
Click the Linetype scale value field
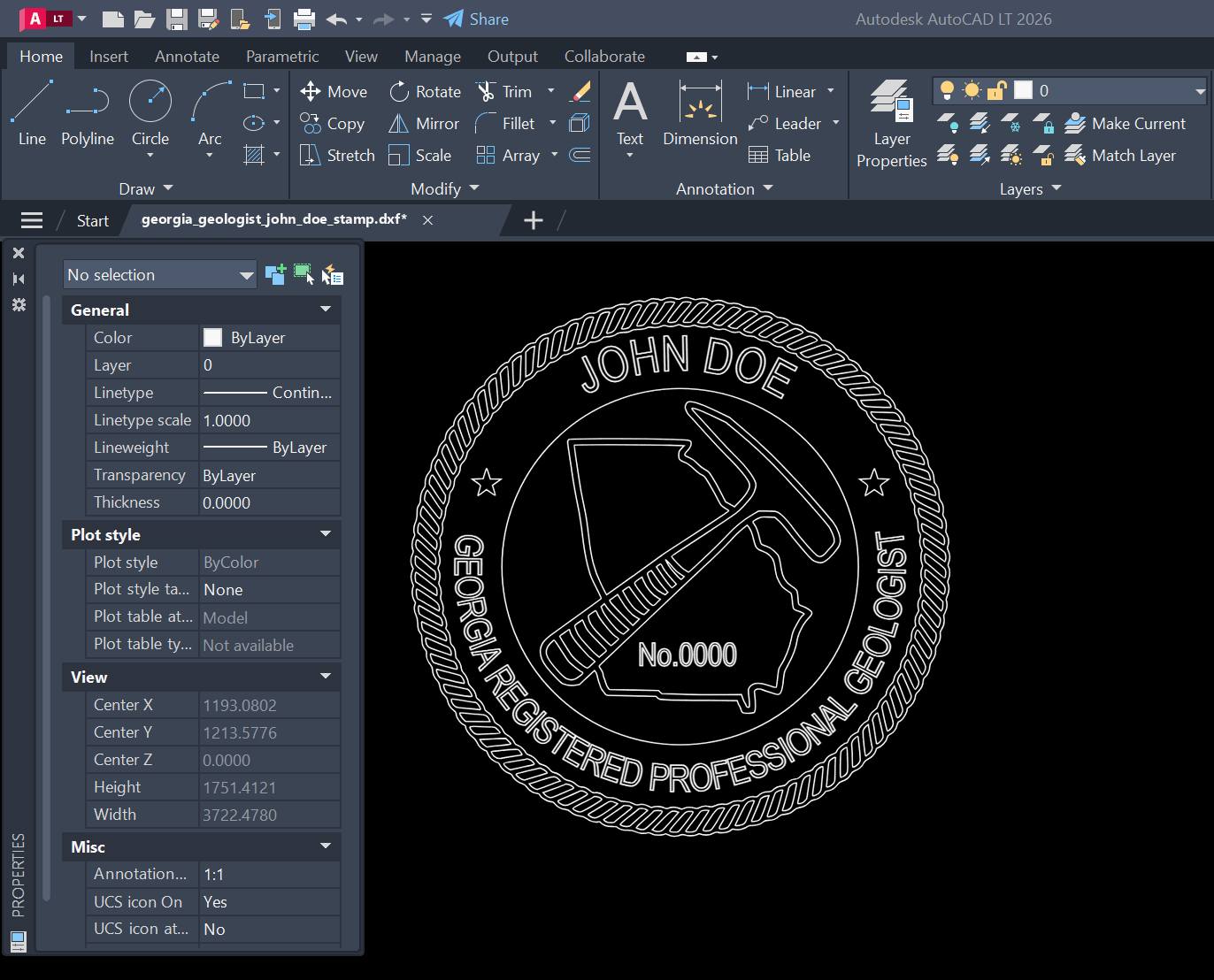[270, 420]
